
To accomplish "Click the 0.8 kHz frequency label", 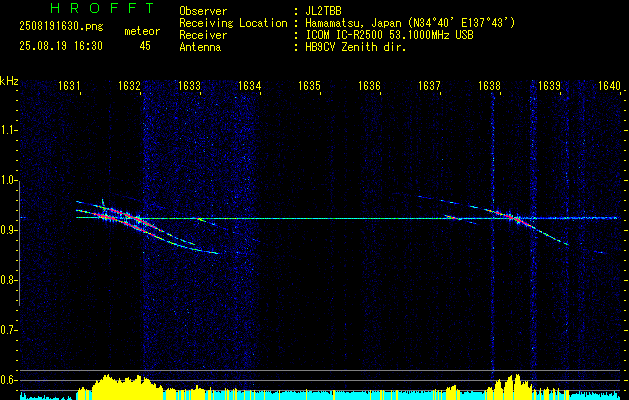I will (8, 280).
